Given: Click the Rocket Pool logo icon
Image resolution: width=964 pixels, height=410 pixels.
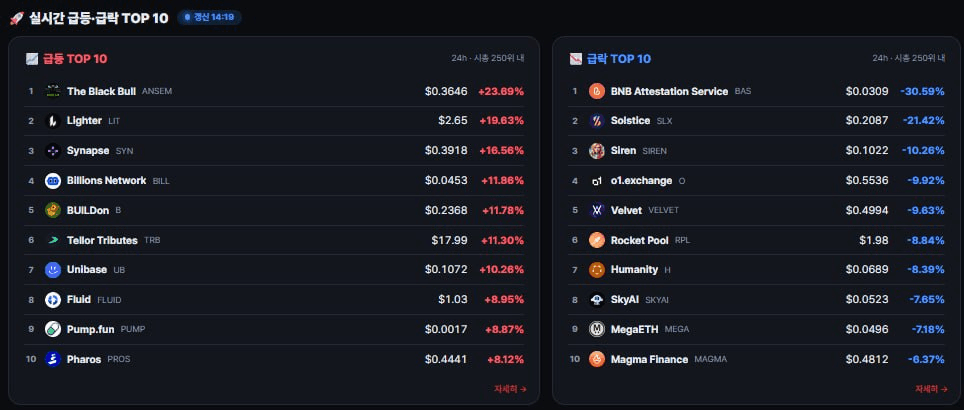Looking at the screenshot, I should tap(597, 240).
